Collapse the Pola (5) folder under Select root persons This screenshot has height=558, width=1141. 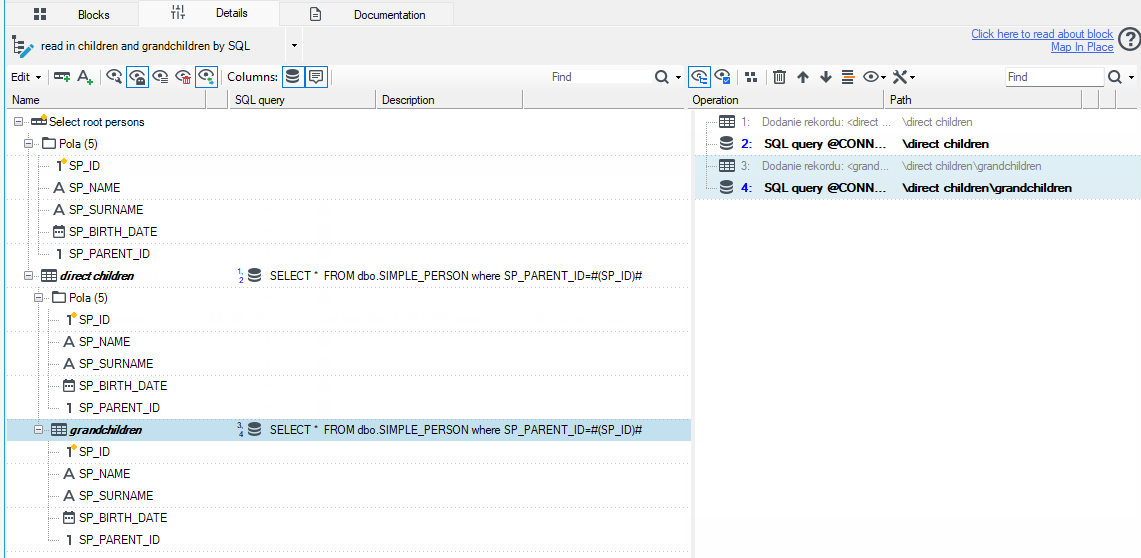pos(28,144)
